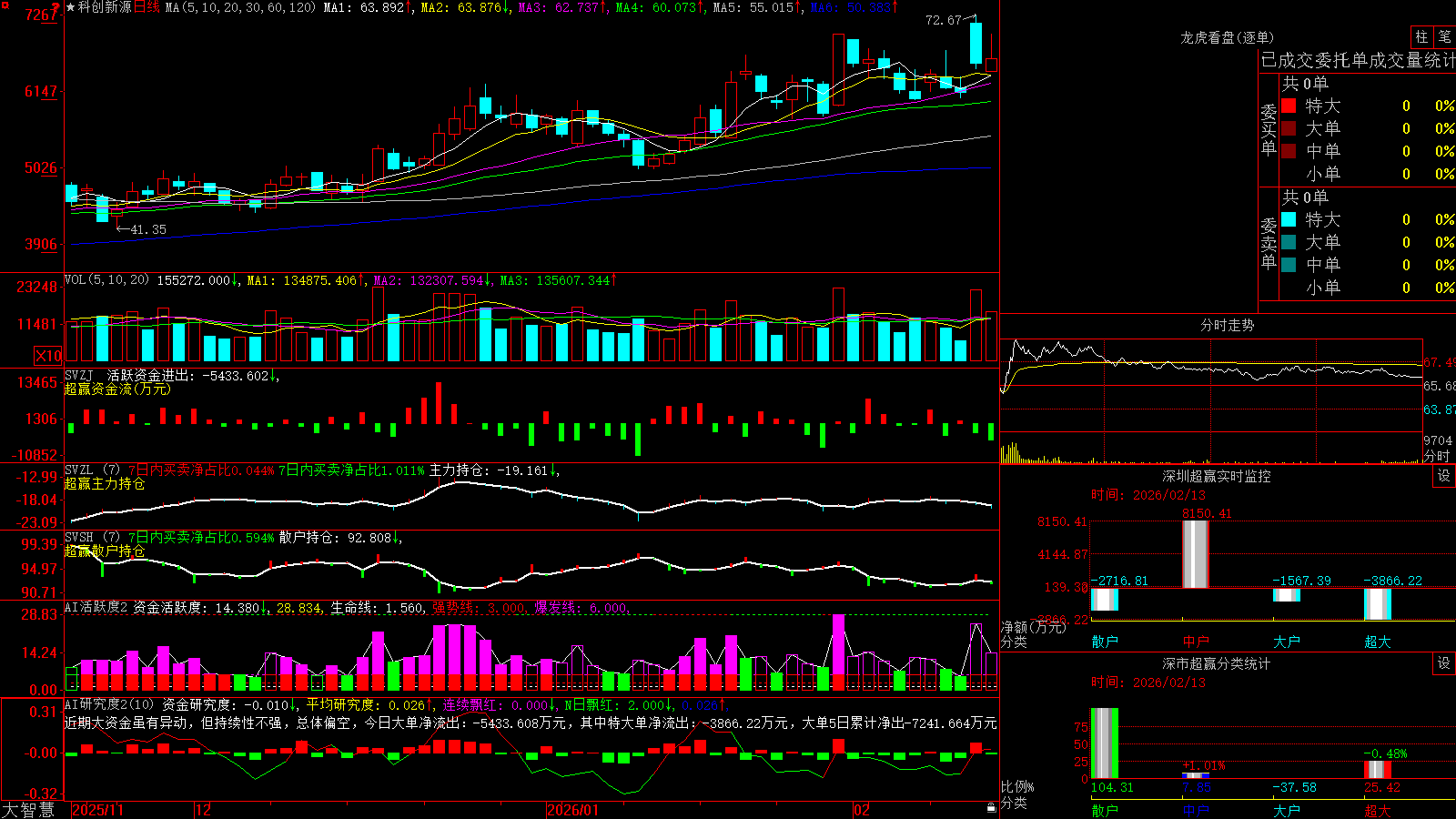Click the 中户 8150.41 net inflow bar
The height and width of the screenshot is (819, 1456).
(1196, 554)
